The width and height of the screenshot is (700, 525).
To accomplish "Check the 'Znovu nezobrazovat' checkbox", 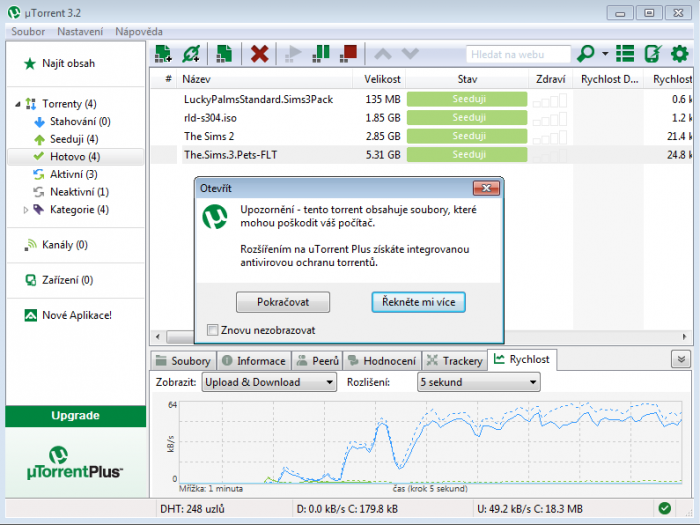I will click(x=212, y=330).
